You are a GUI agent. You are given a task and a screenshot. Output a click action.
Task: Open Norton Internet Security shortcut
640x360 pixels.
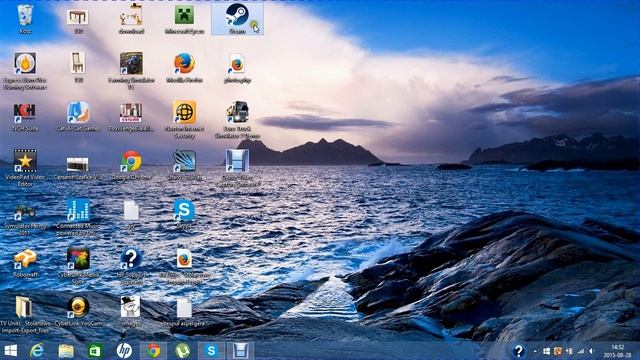(184, 112)
